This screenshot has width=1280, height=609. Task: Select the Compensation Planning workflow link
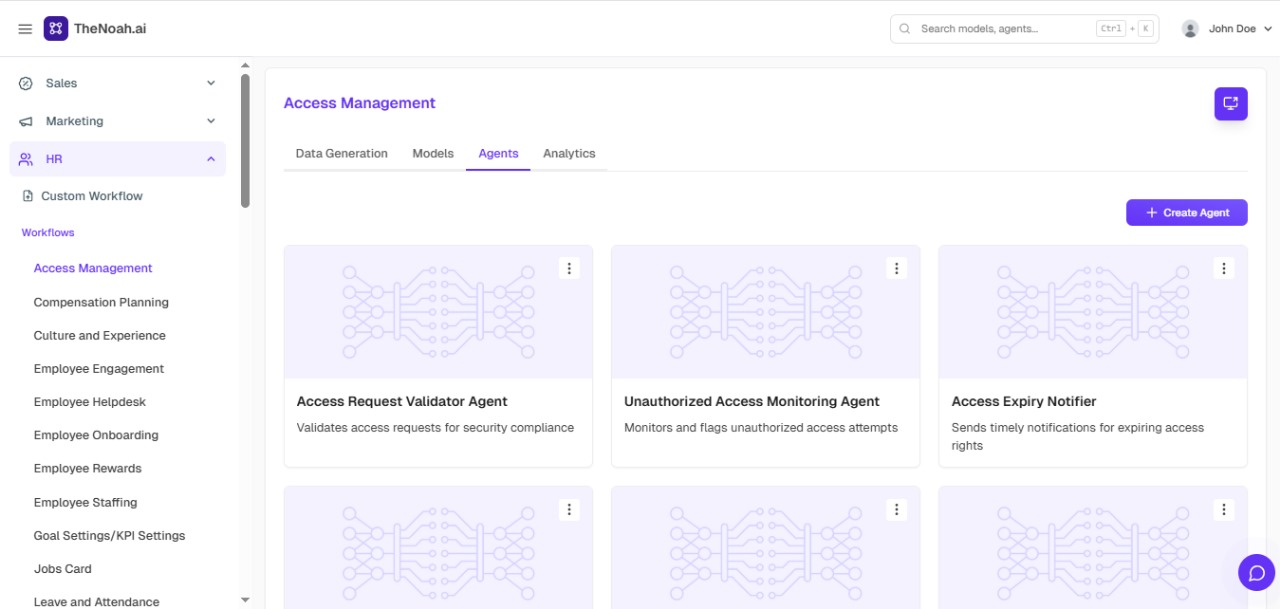[101, 302]
